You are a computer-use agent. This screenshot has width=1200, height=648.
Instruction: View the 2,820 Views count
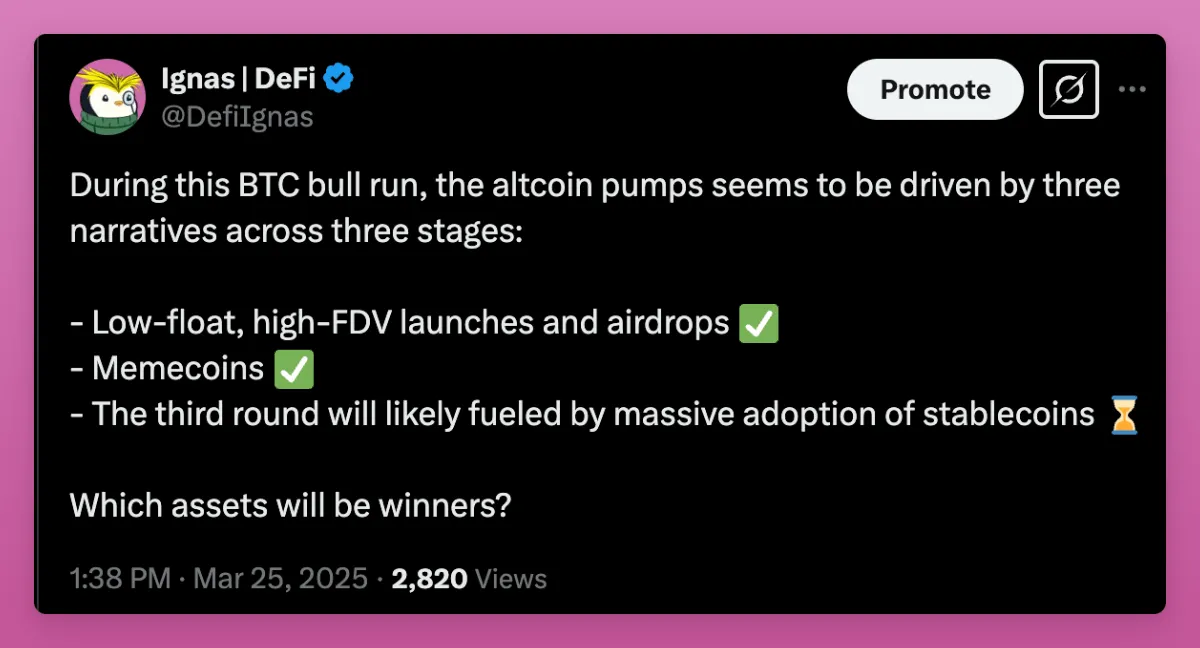pyautogui.click(x=469, y=578)
